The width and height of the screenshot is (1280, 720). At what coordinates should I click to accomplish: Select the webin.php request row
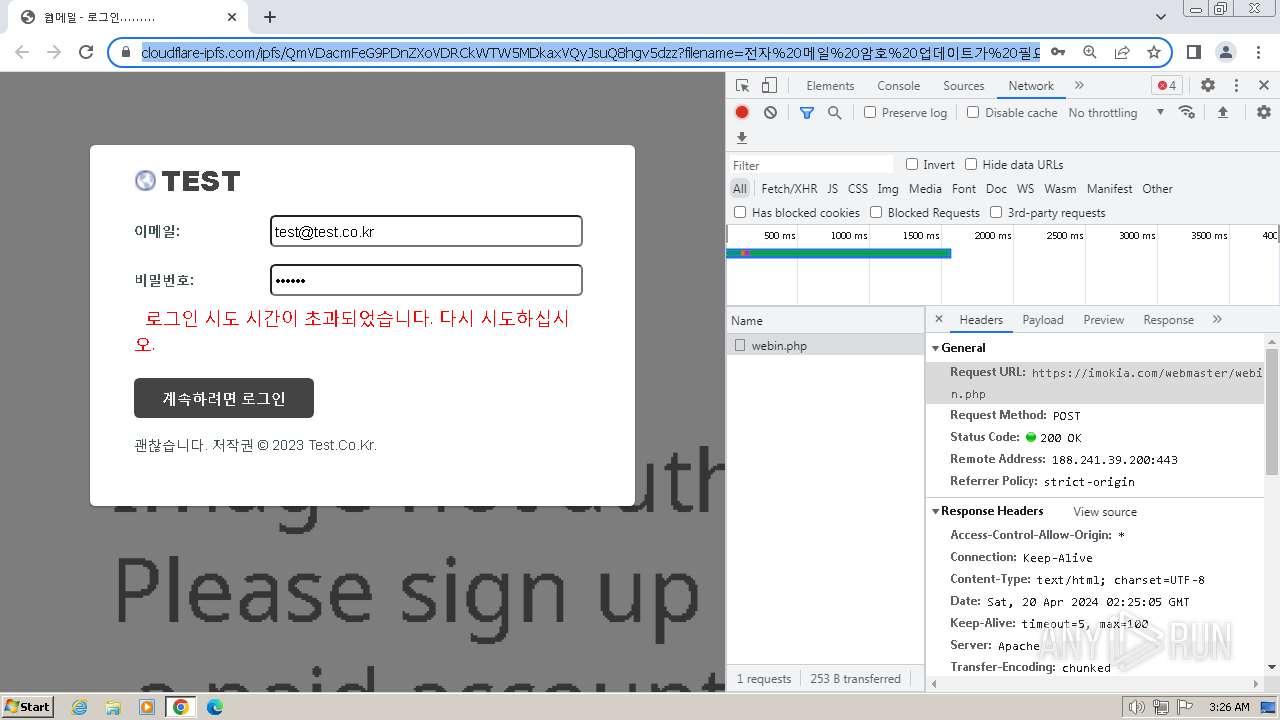pyautogui.click(x=825, y=345)
